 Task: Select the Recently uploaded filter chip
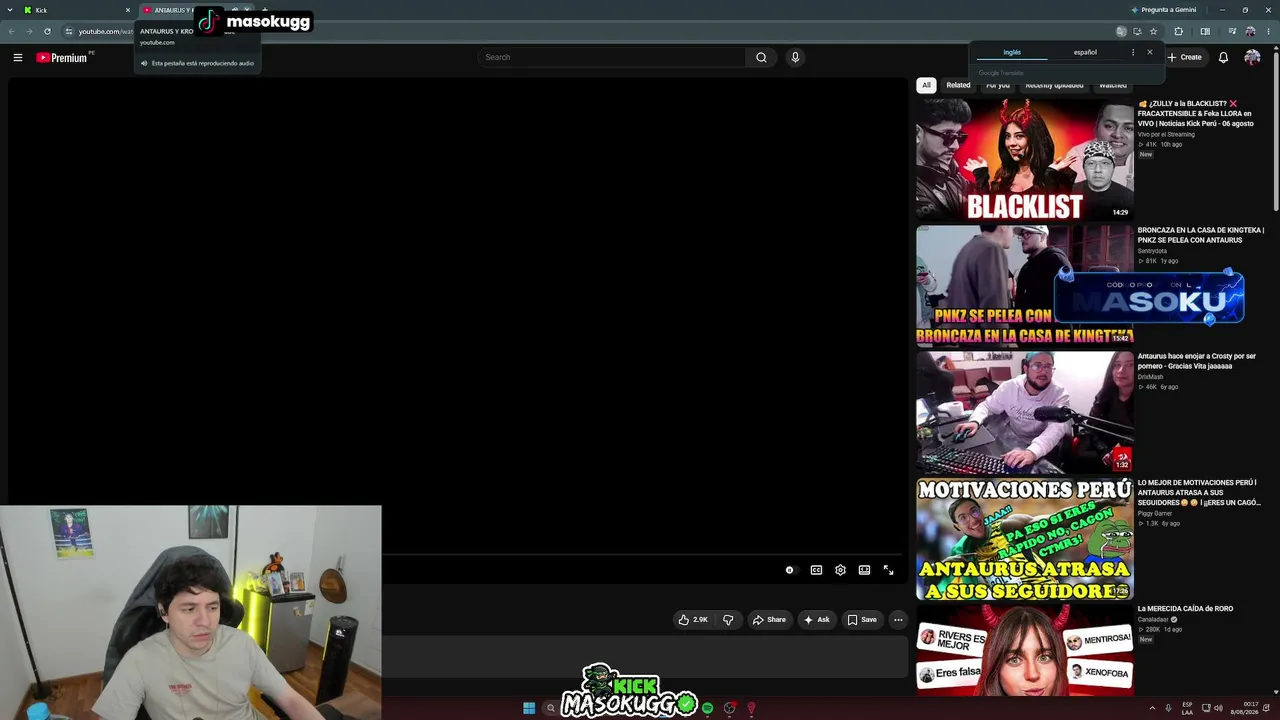1054,85
